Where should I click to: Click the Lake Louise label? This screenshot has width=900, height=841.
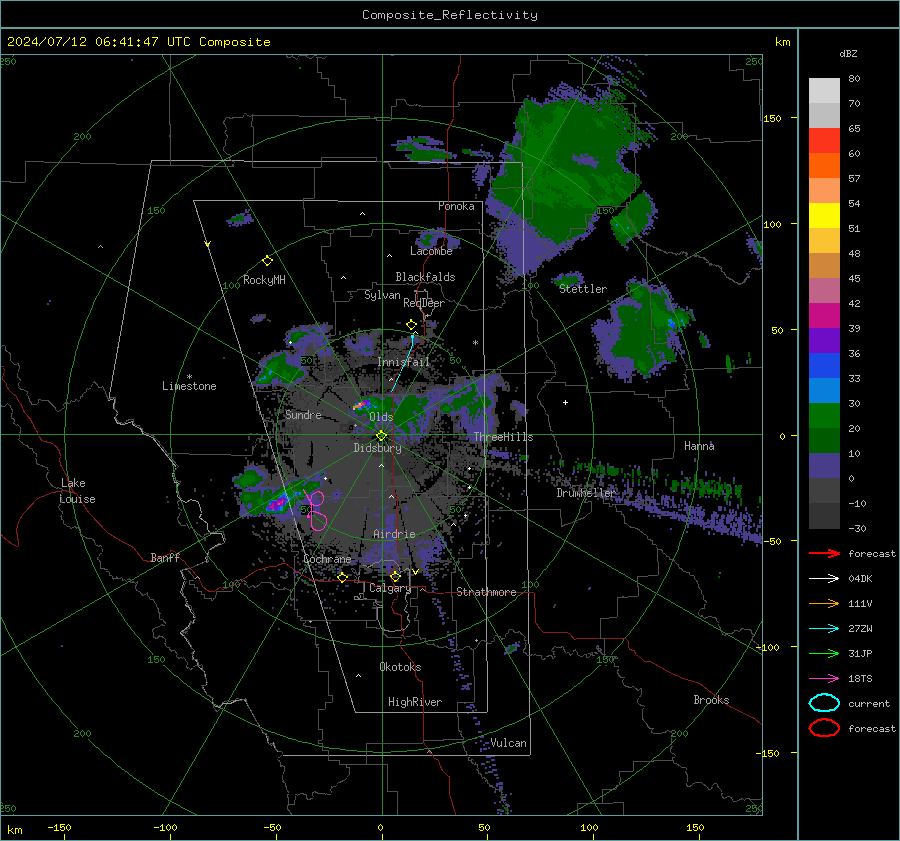(78, 491)
